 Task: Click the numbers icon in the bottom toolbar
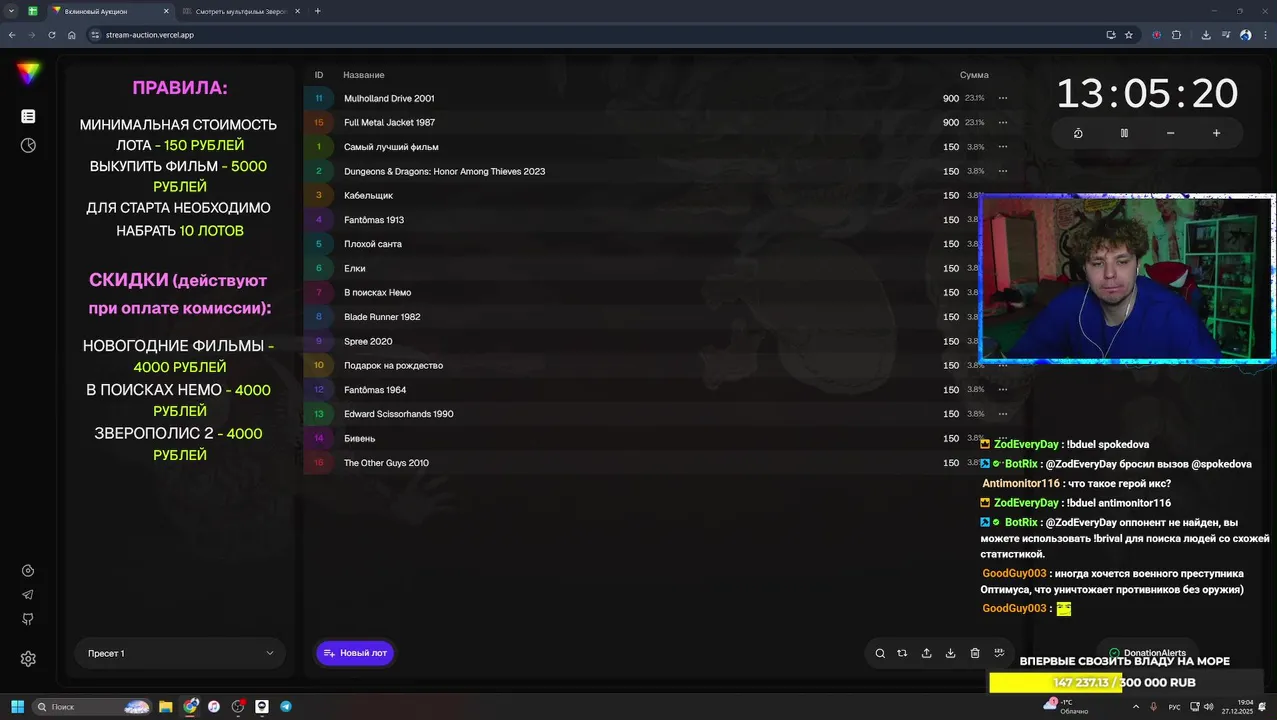pos(999,653)
